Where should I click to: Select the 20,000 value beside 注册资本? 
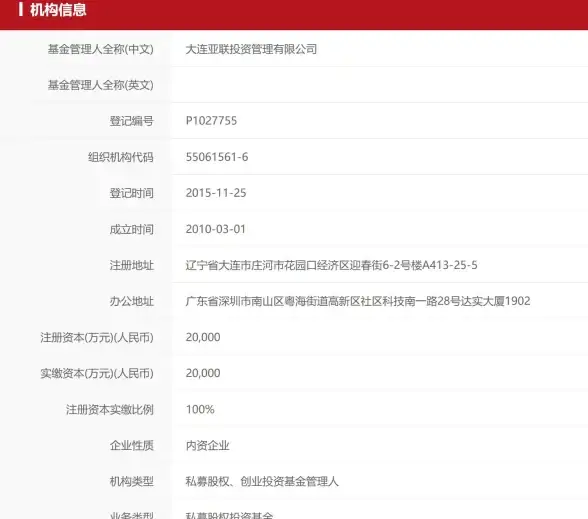[x=203, y=337]
